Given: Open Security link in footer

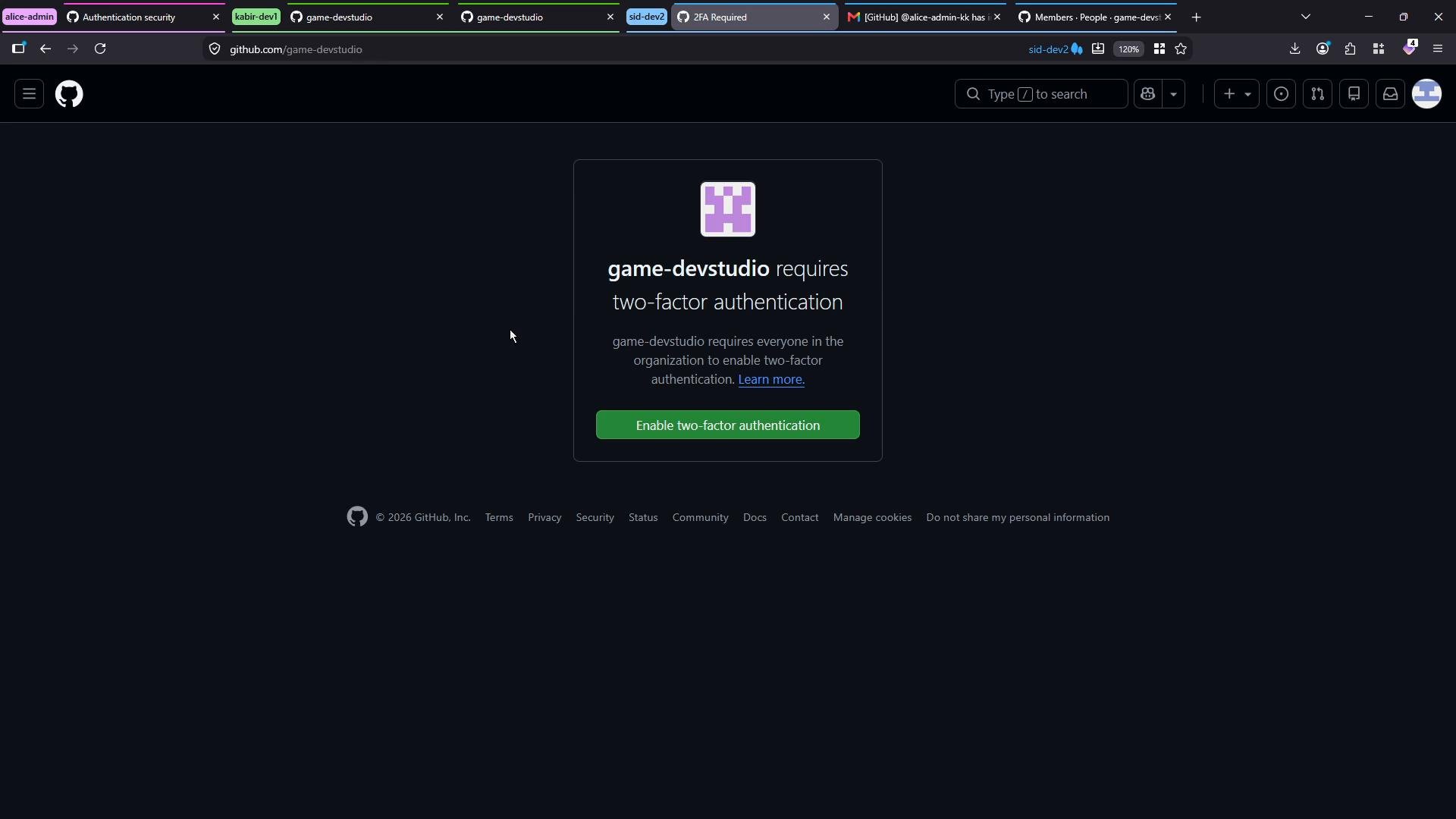Looking at the screenshot, I should click(x=595, y=517).
